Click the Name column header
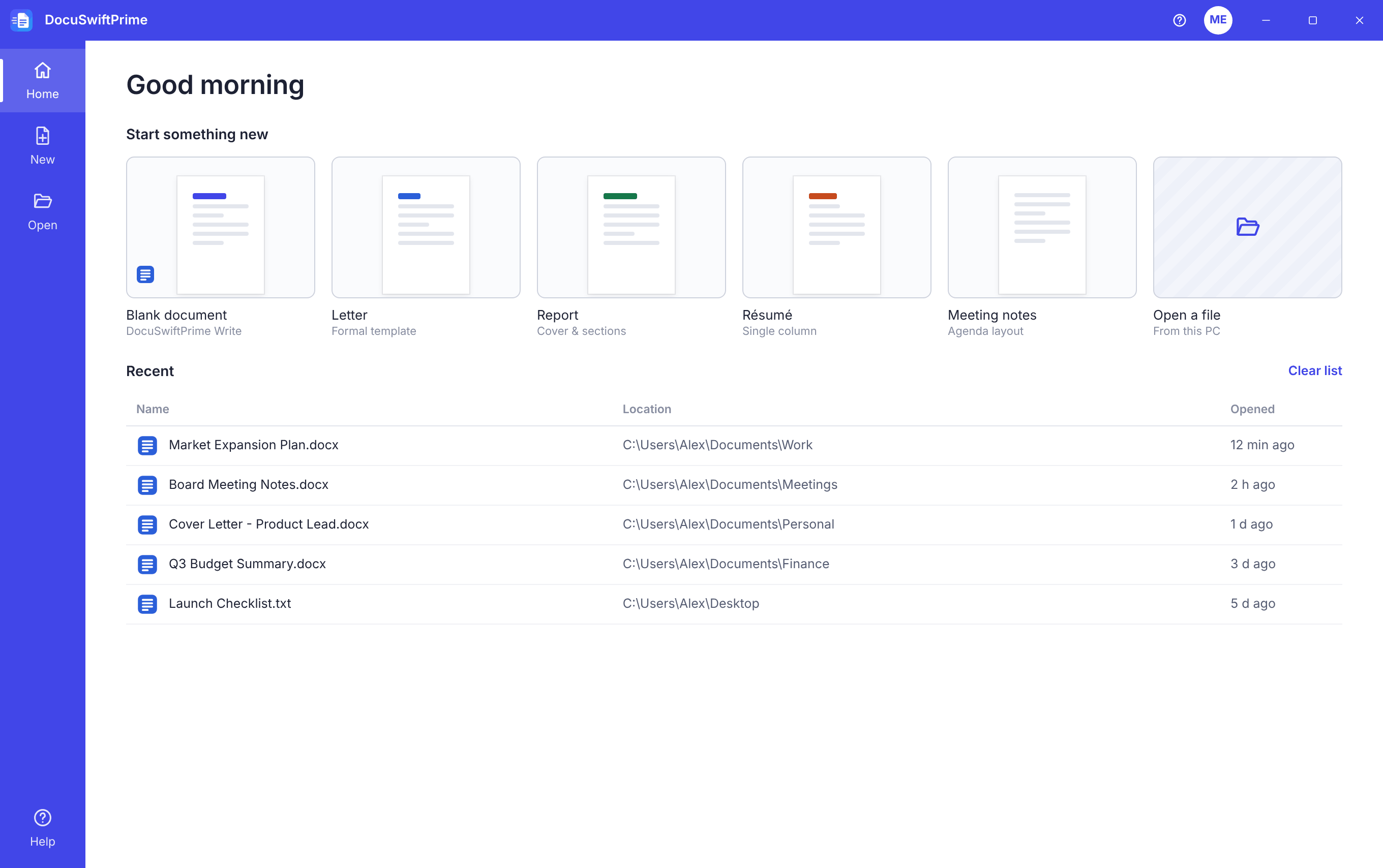The height and width of the screenshot is (868, 1383). pyautogui.click(x=153, y=409)
